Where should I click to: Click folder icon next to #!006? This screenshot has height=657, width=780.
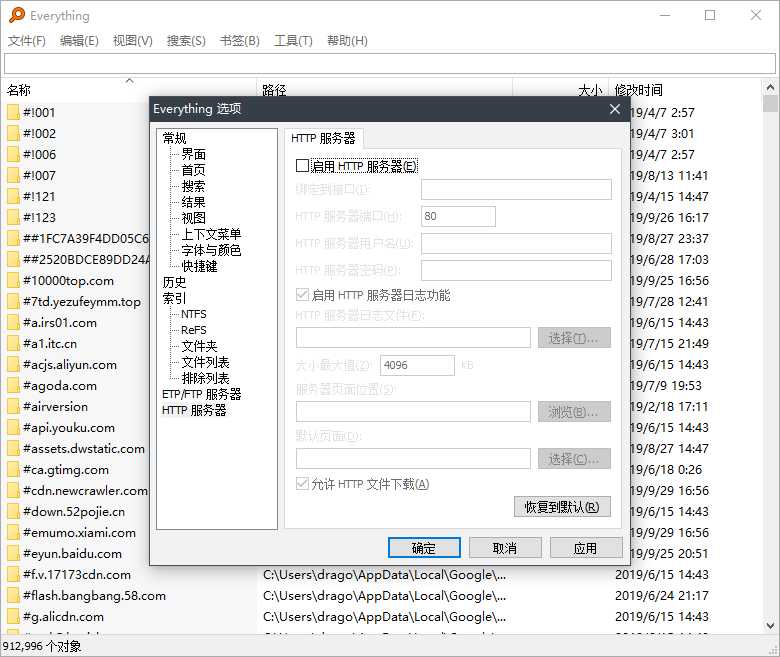[13, 154]
